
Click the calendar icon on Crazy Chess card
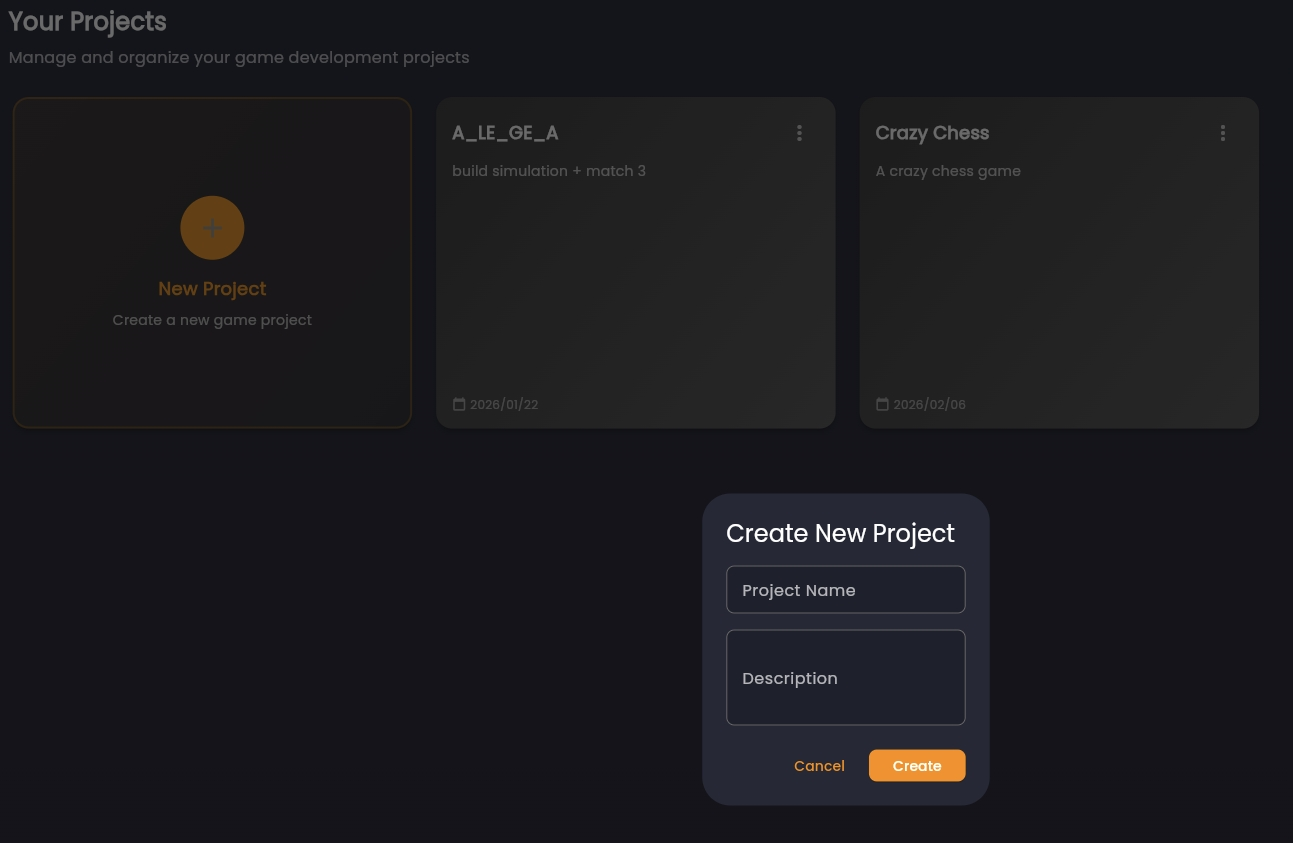tap(883, 403)
